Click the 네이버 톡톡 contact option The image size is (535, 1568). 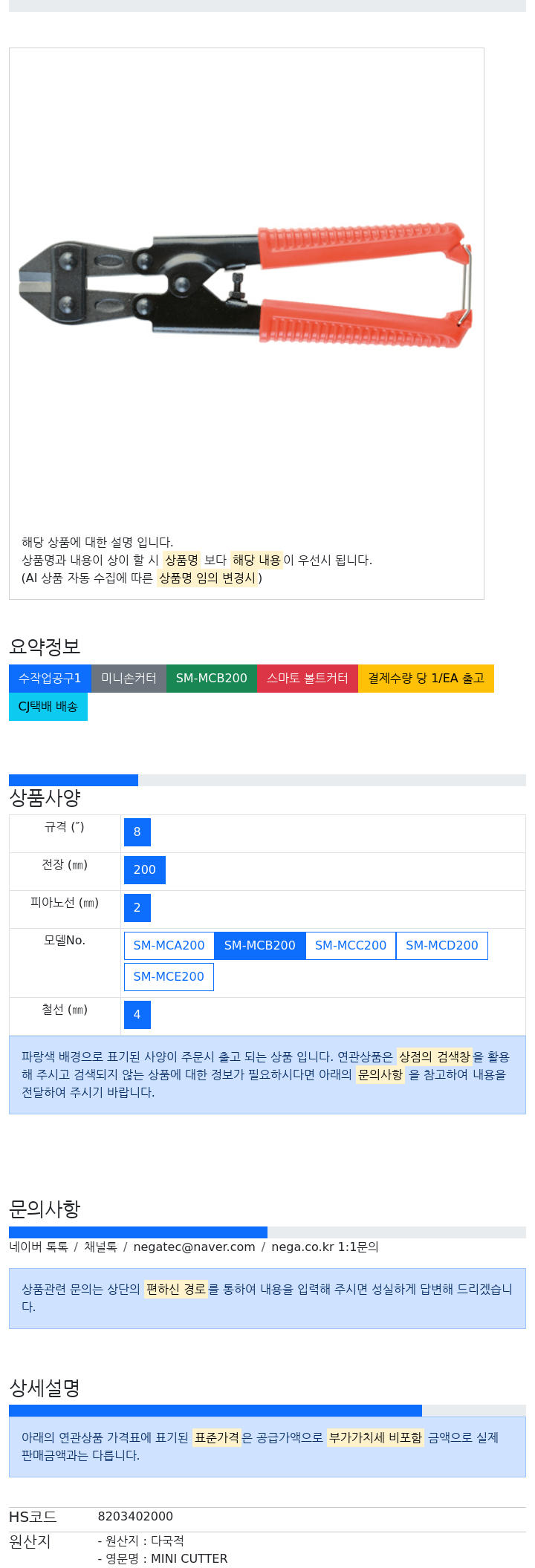pyautogui.click(x=39, y=1247)
